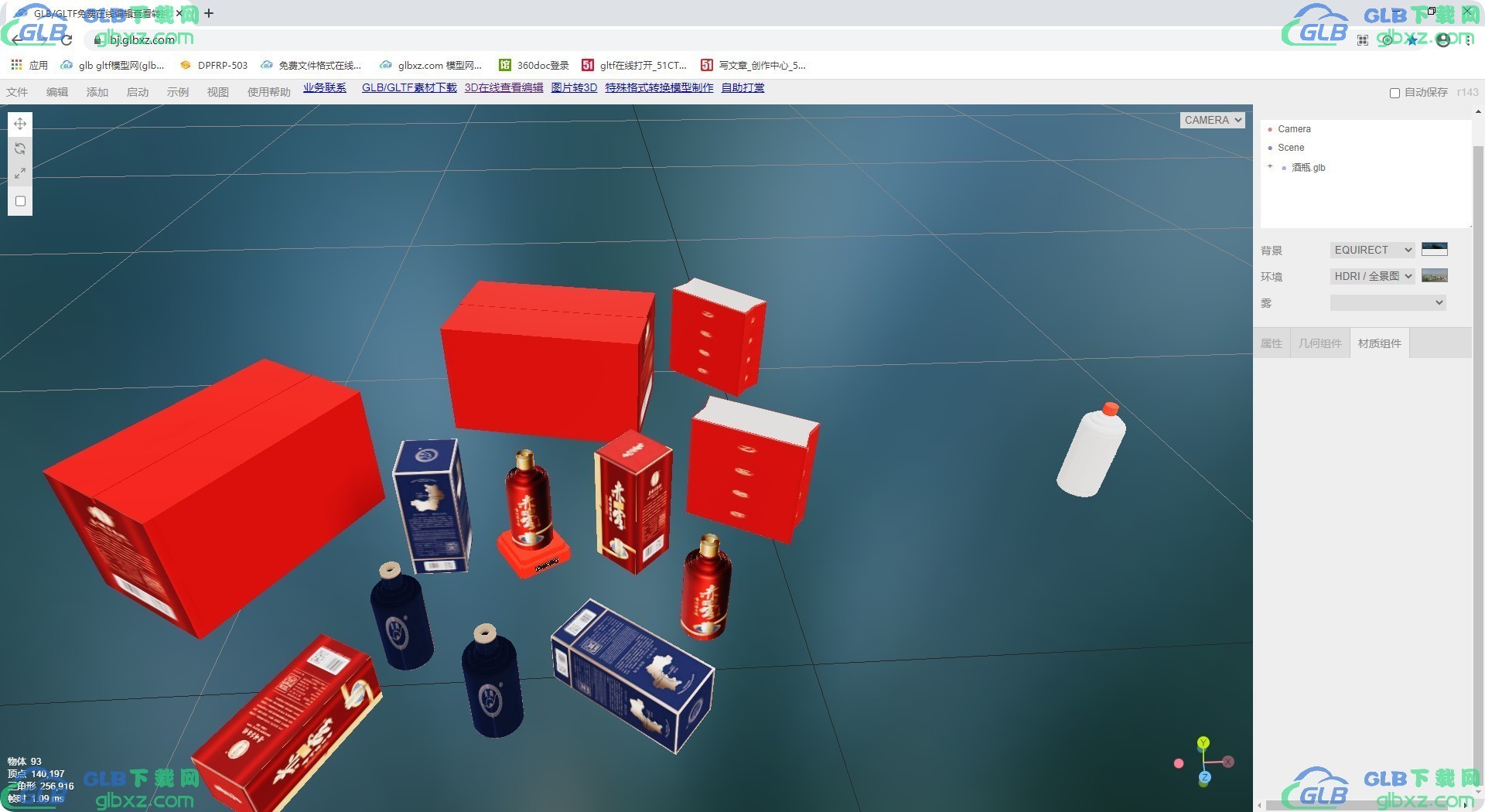Viewport: 1485px width, 812px height.
Task: Open the 视图 menu
Action: click(218, 92)
